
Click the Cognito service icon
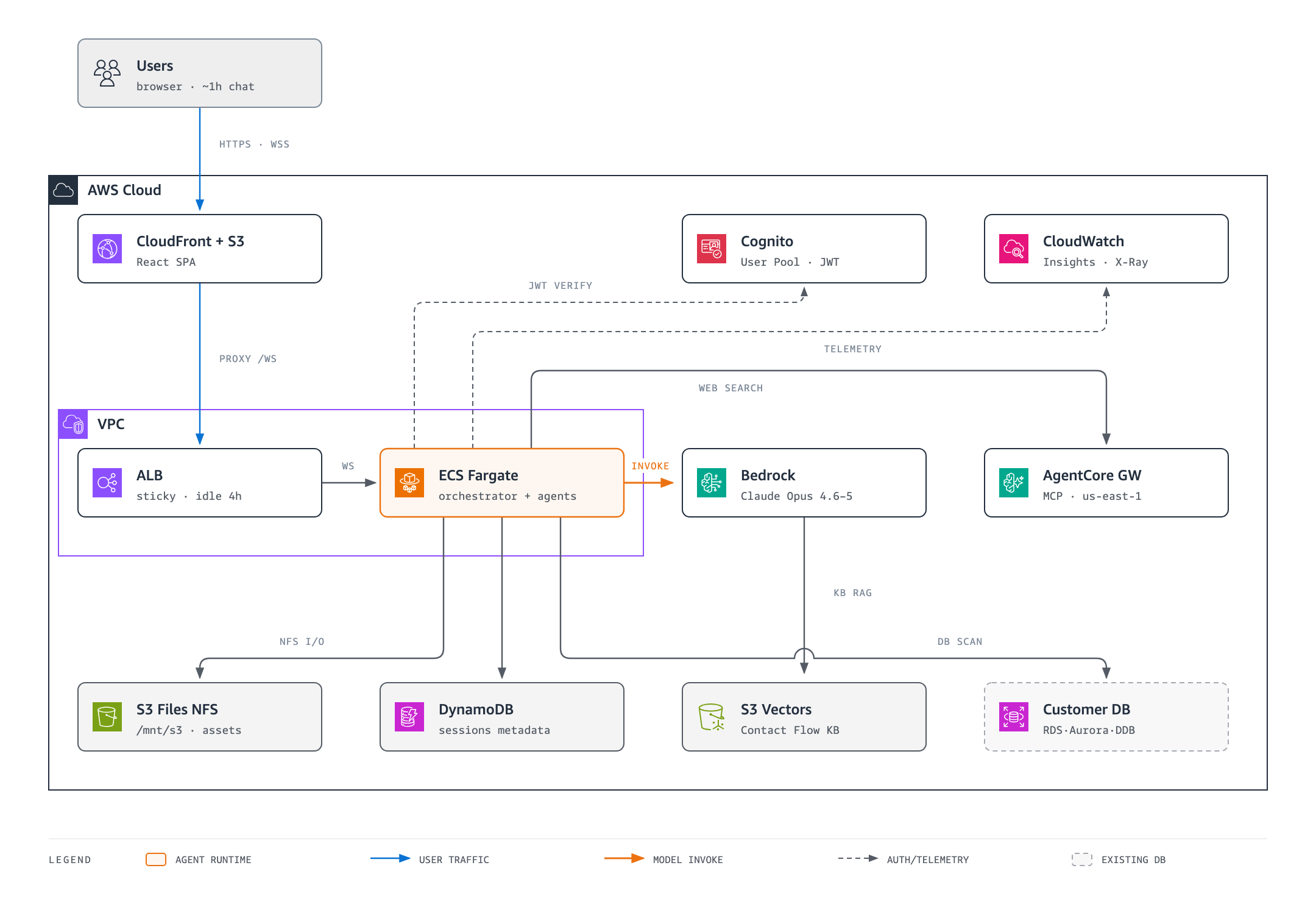pyautogui.click(x=712, y=249)
